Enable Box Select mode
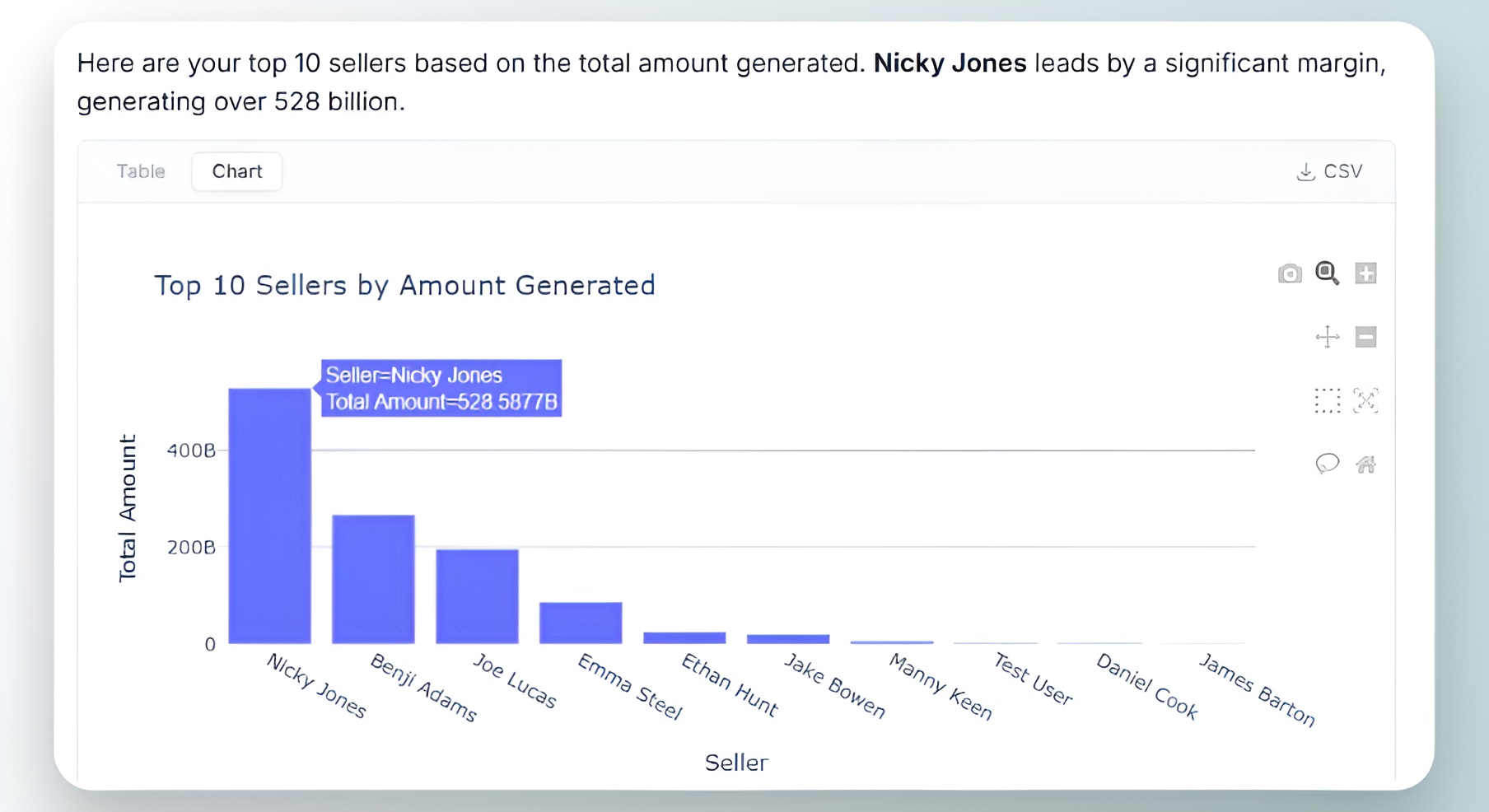This screenshot has height=812, width=1489. (x=1328, y=401)
